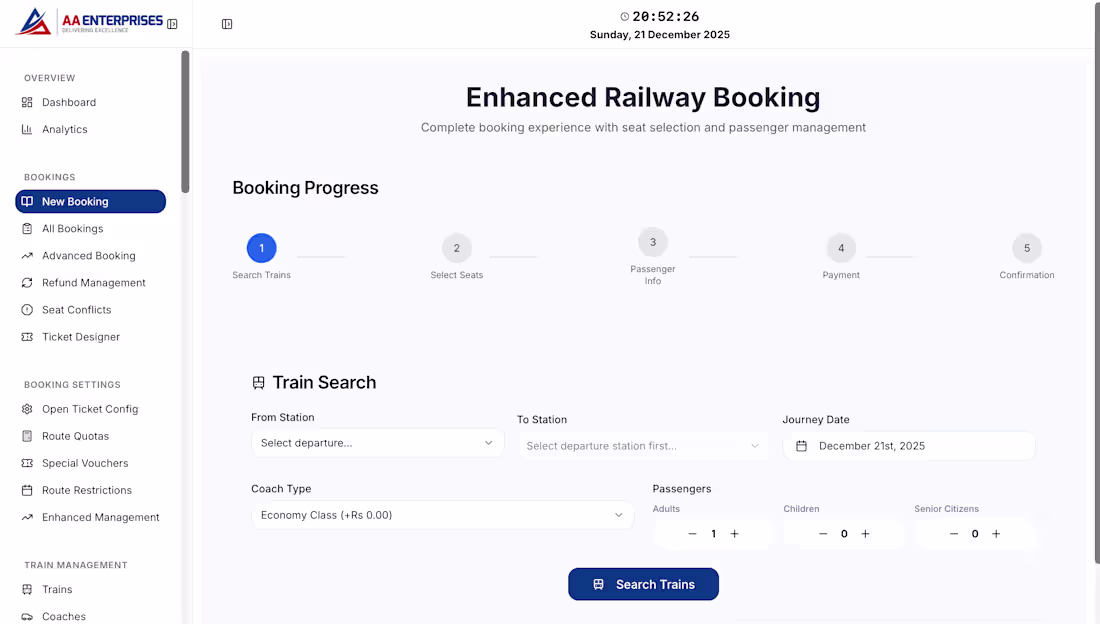1100x624 pixels.
Task: Open the From Station dropdown
Action: 377,443
